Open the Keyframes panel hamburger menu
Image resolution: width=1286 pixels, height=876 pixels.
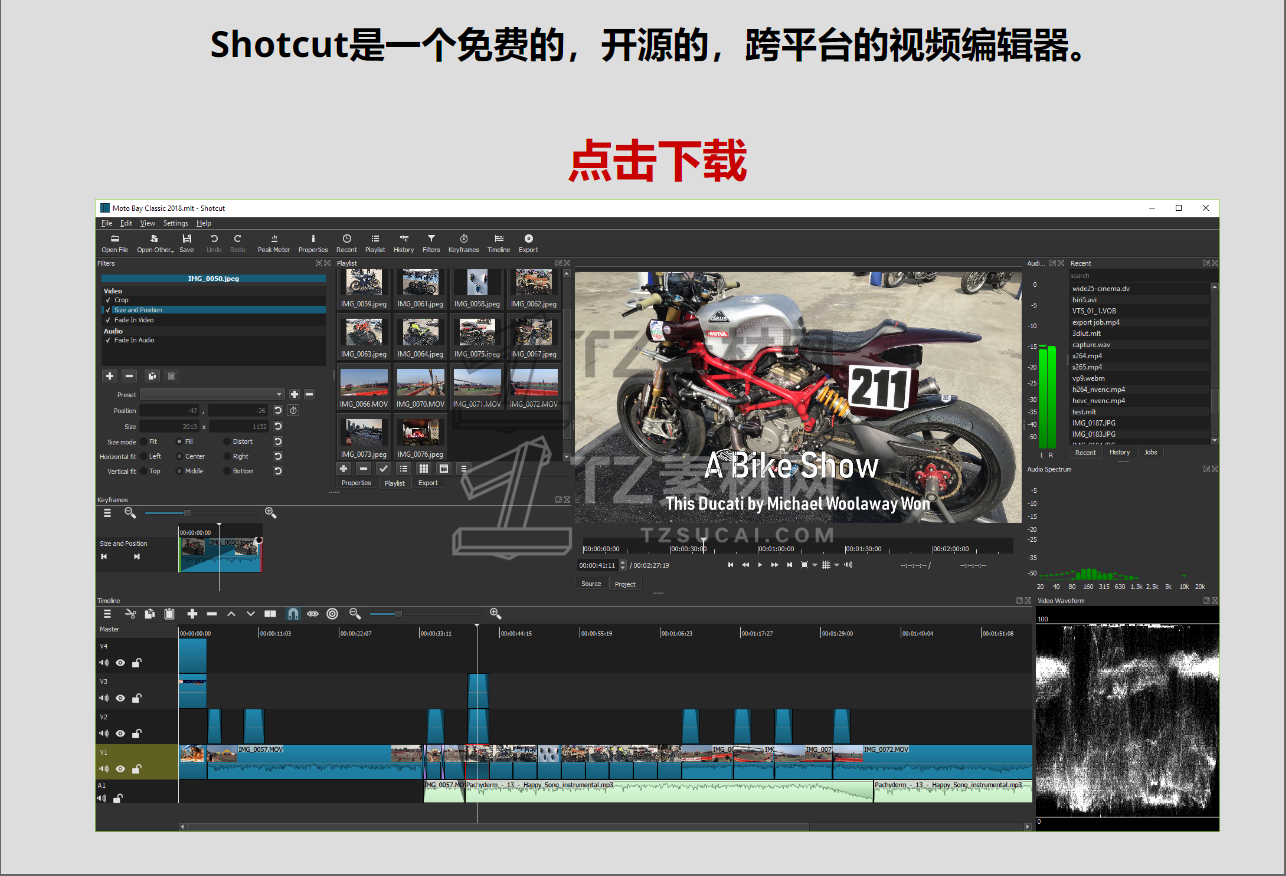point(107,512)
